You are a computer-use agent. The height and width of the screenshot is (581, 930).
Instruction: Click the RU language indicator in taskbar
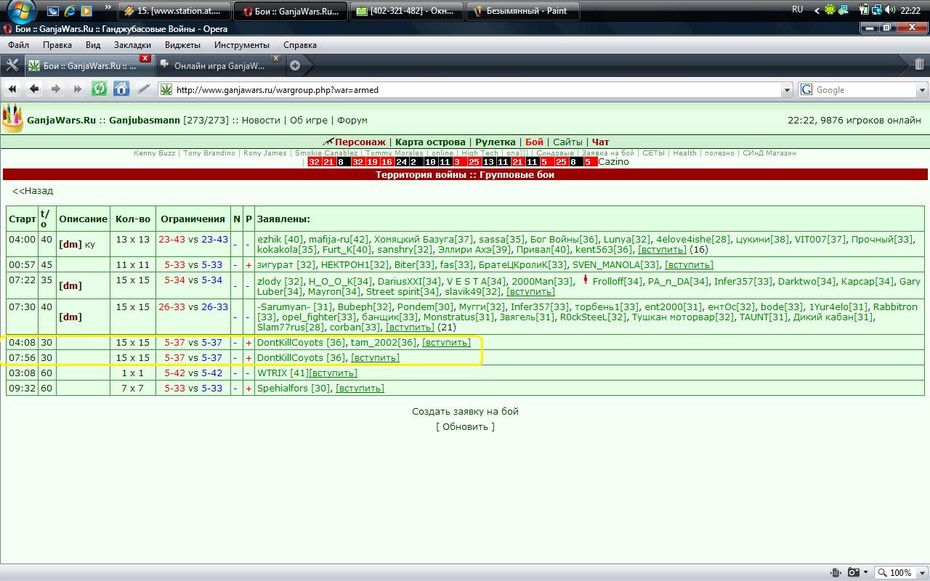click(x=798, y=9)
